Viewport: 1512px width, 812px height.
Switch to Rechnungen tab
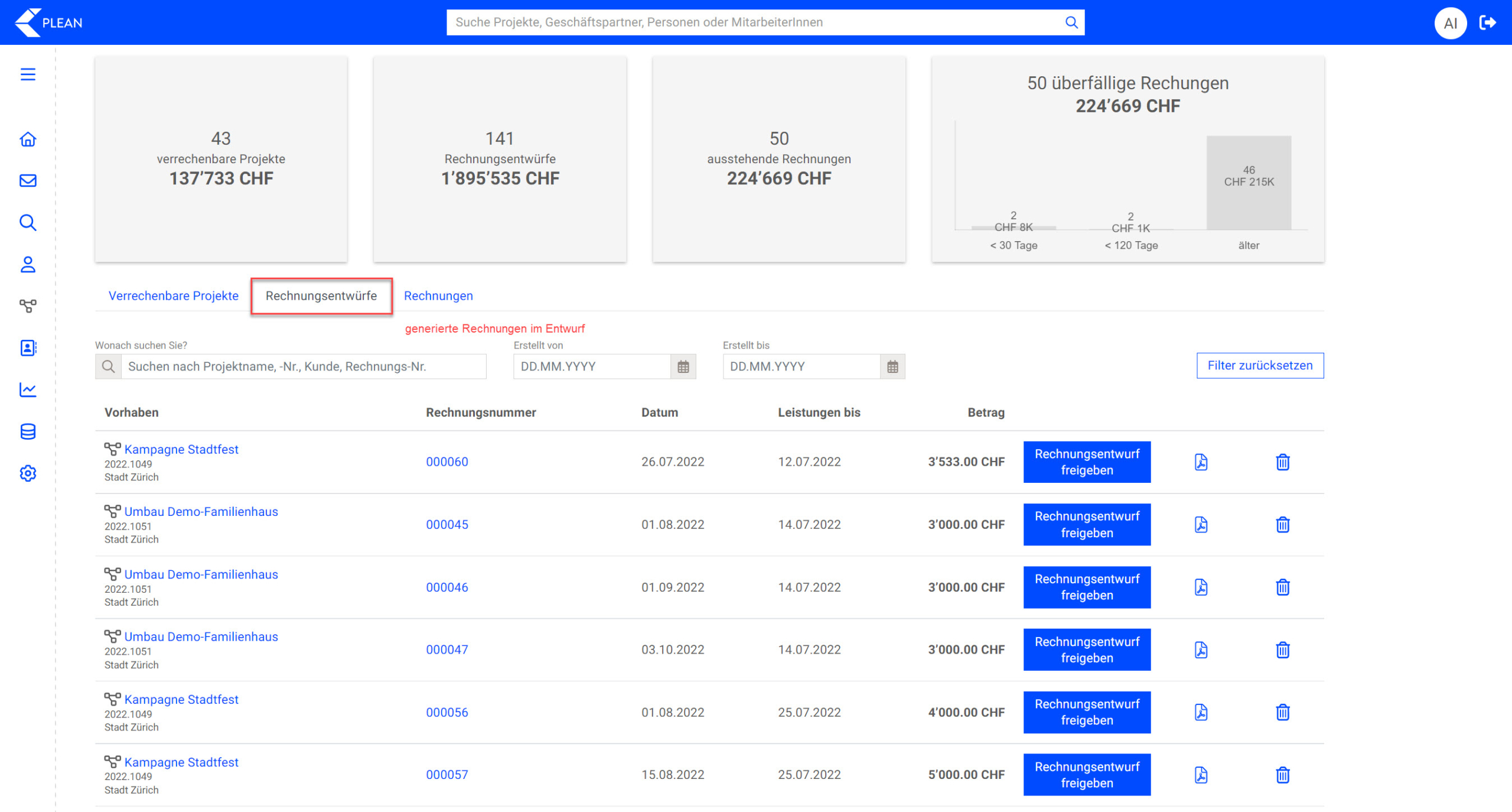point(438,295)
